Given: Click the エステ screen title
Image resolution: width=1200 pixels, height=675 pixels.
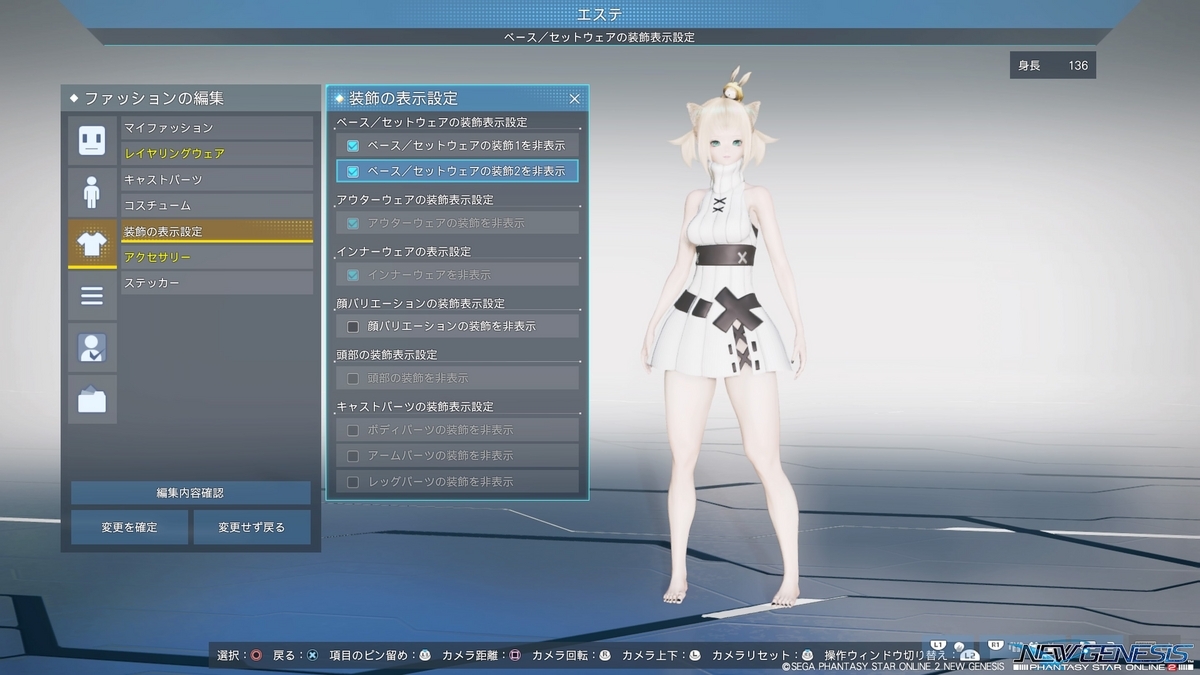Looking at the screenshot, I should [599, 14].
